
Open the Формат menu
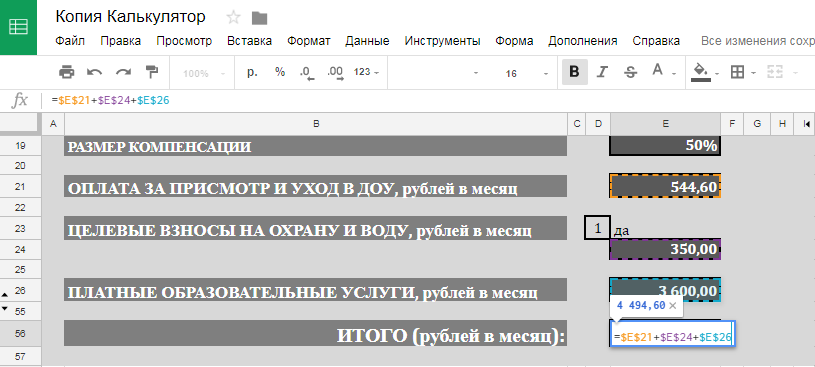(309, 41)
